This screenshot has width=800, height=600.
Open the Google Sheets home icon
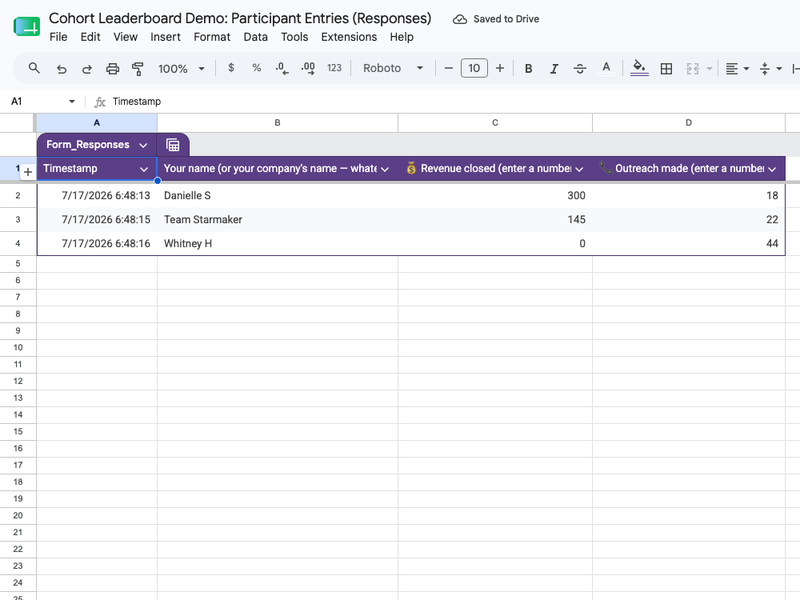tap(27, 27)
